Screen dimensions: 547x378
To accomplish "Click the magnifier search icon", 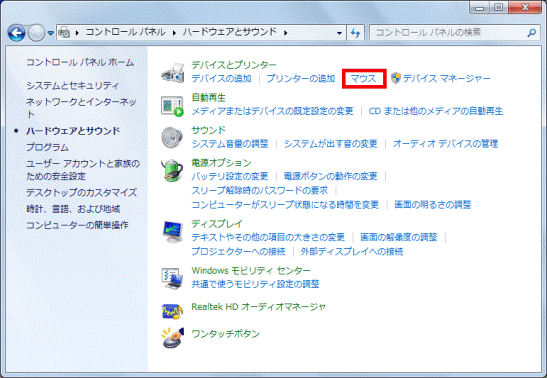I will tap(531, 33).
